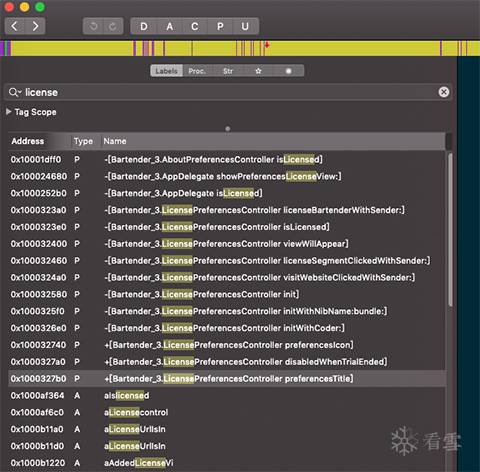Image resolution: width=480 pixels, height=472 pixels.
Task: Set type to ASCII with A button
Action: [170, 26]
